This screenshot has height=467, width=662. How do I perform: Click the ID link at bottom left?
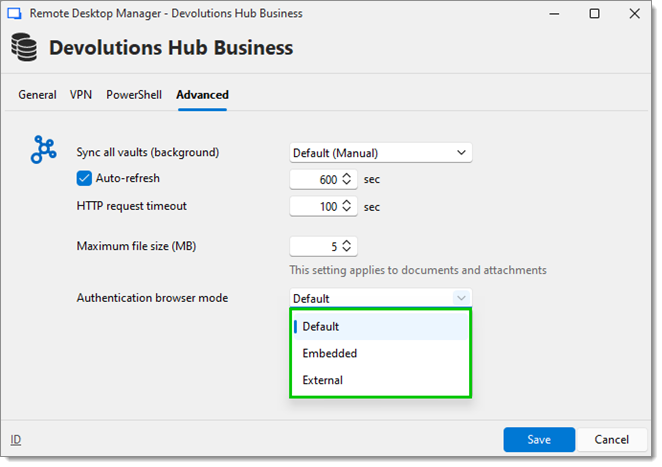[16, 440]
